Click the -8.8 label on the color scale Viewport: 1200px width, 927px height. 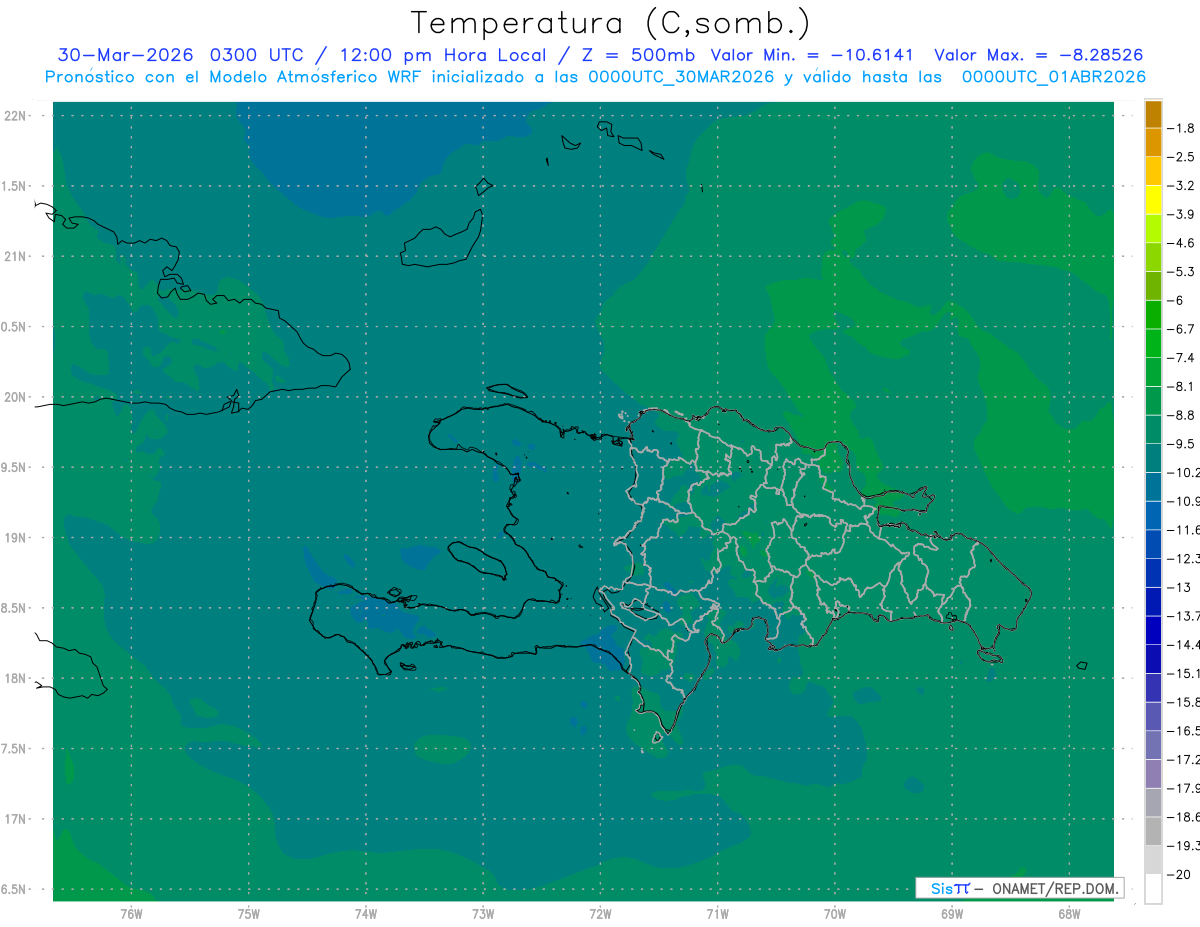[1183, 414]
